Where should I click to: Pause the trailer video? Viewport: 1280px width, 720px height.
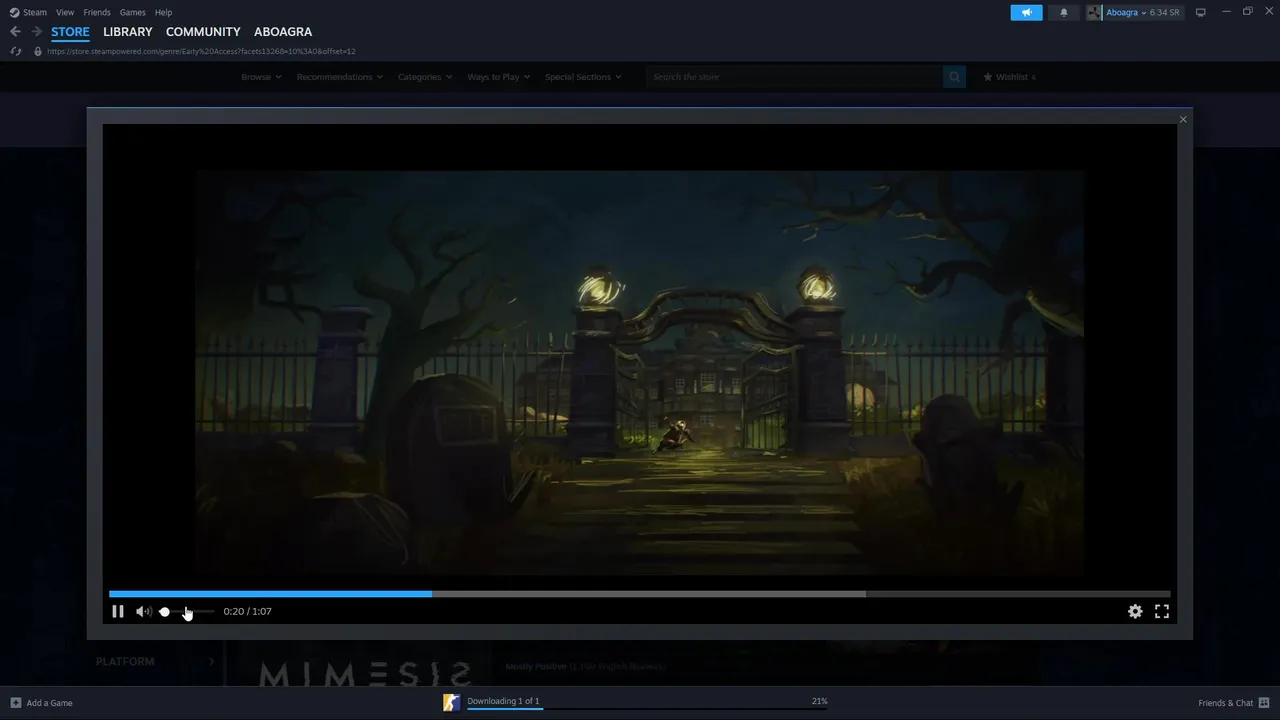pos(118,611)
